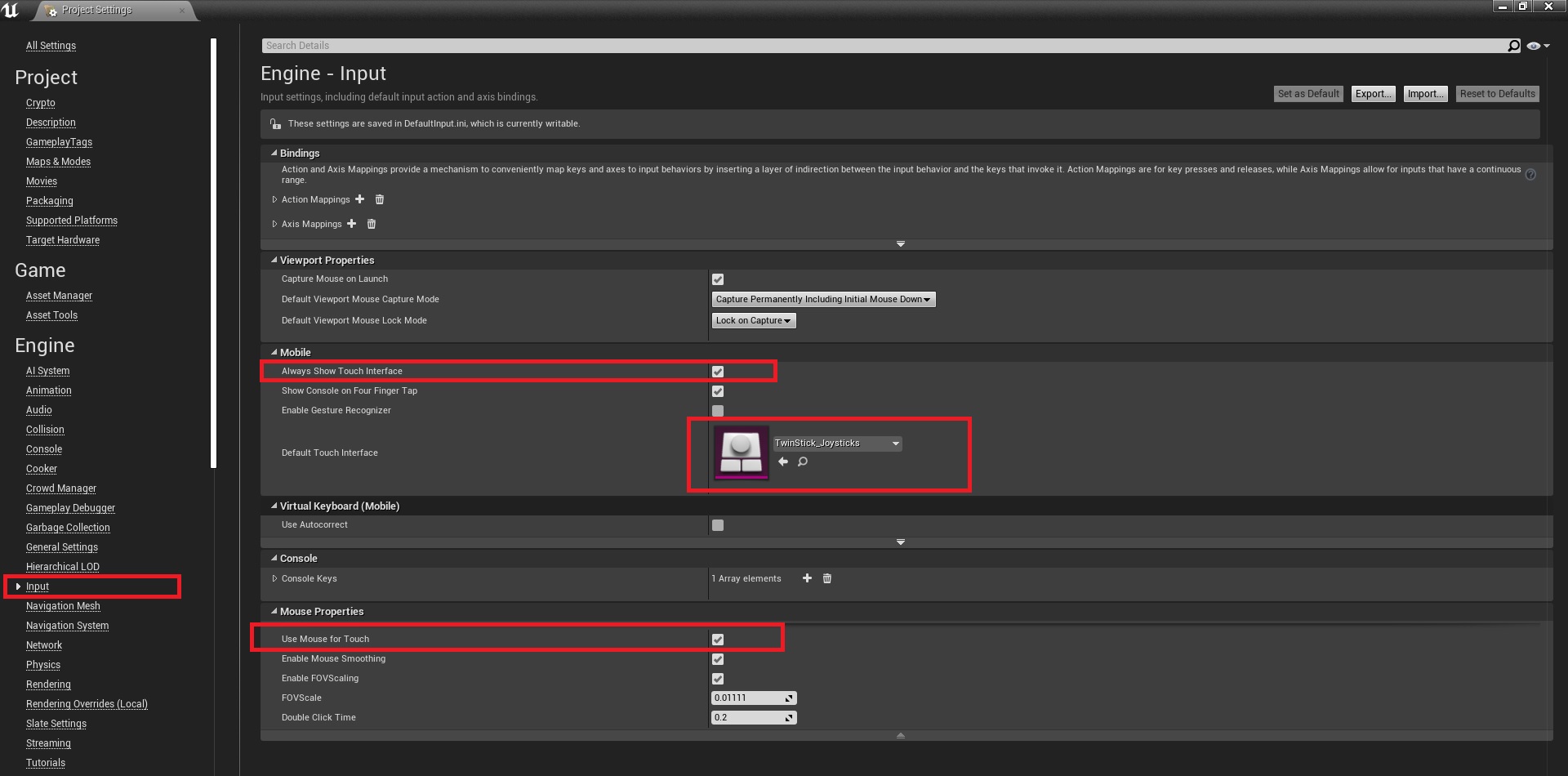Click the Export... button
The width and height of the screenshot is (1568, 776).
tap(1373, 94)
